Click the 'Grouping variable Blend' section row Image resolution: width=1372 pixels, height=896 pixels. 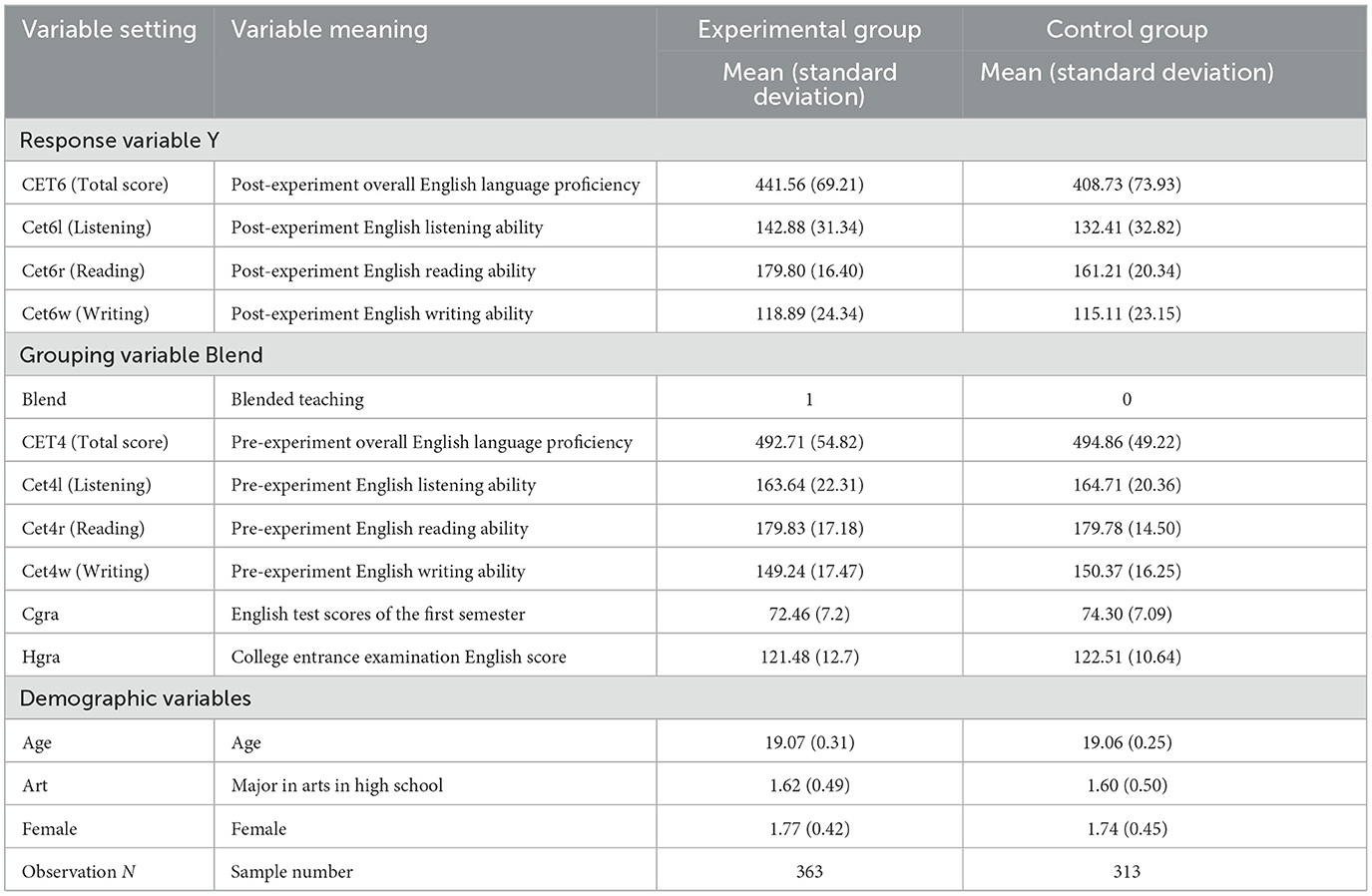click(x=686, y=355)
